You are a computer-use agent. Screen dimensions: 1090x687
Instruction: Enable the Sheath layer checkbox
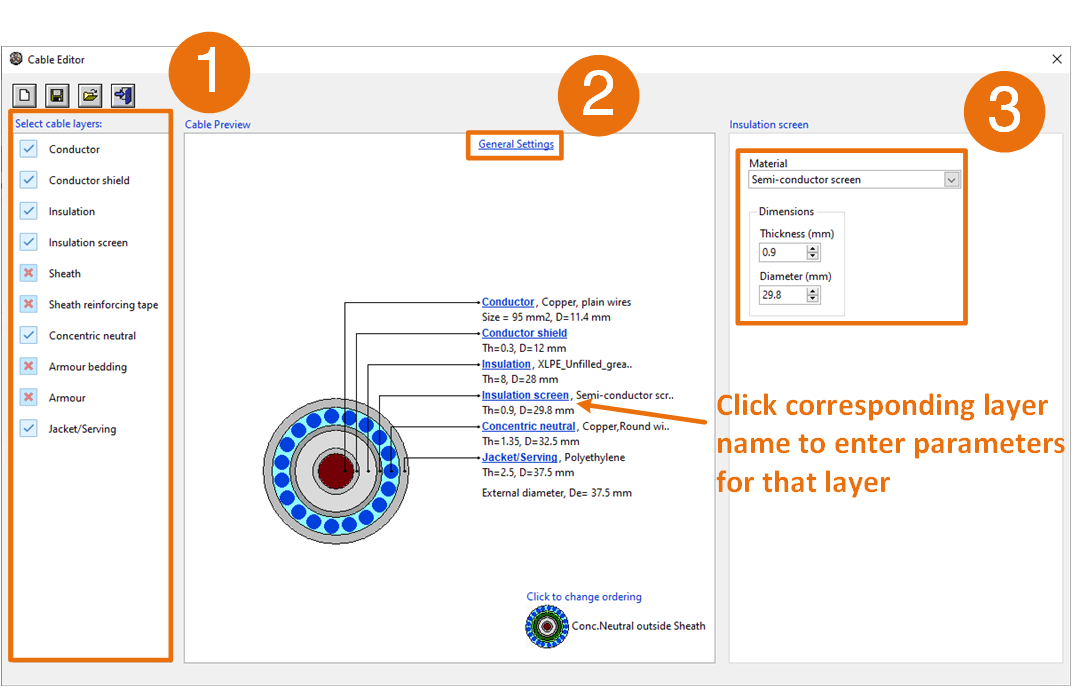click(29, 273)
